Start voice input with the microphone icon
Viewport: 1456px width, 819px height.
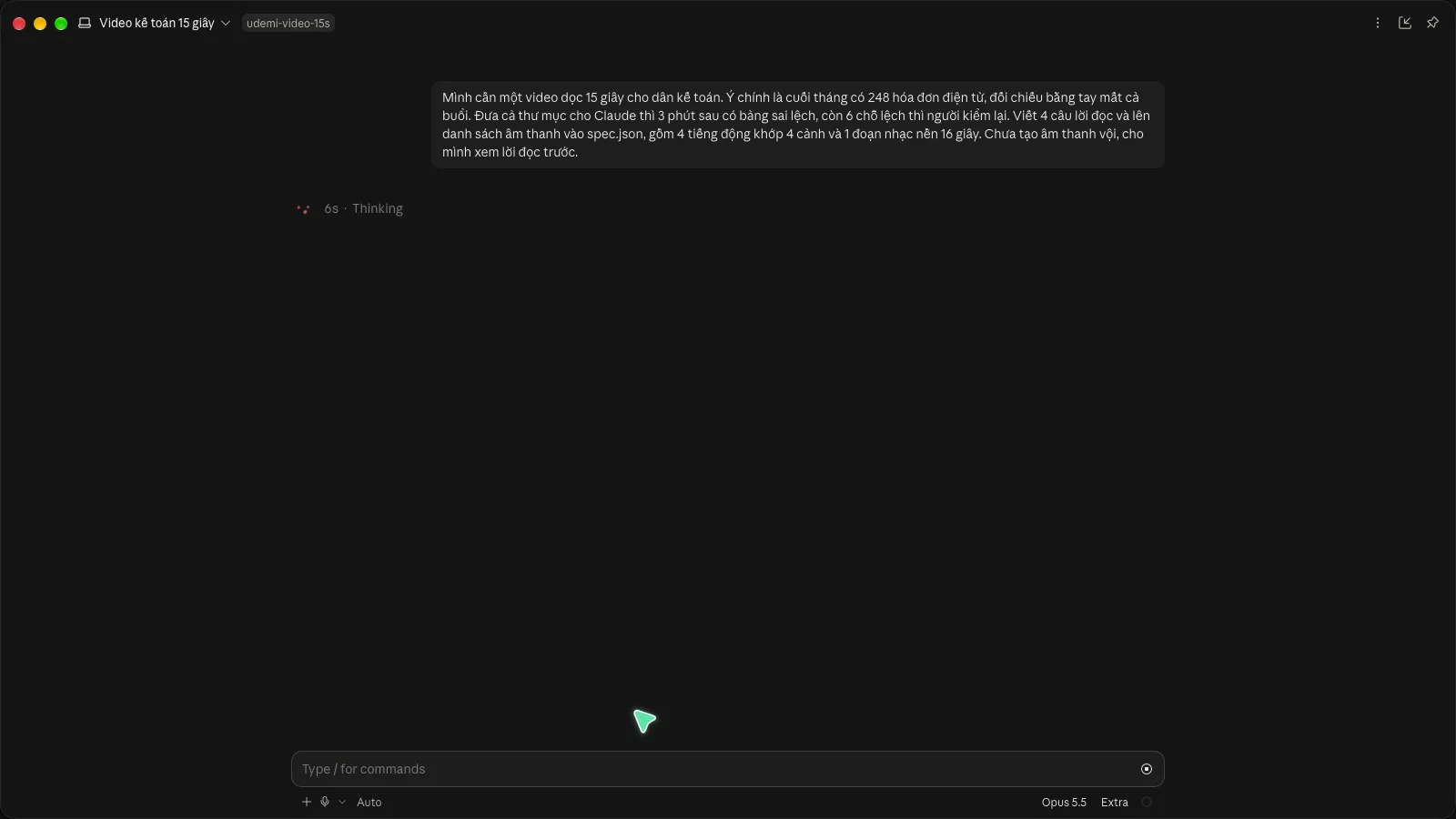[325, 802]
